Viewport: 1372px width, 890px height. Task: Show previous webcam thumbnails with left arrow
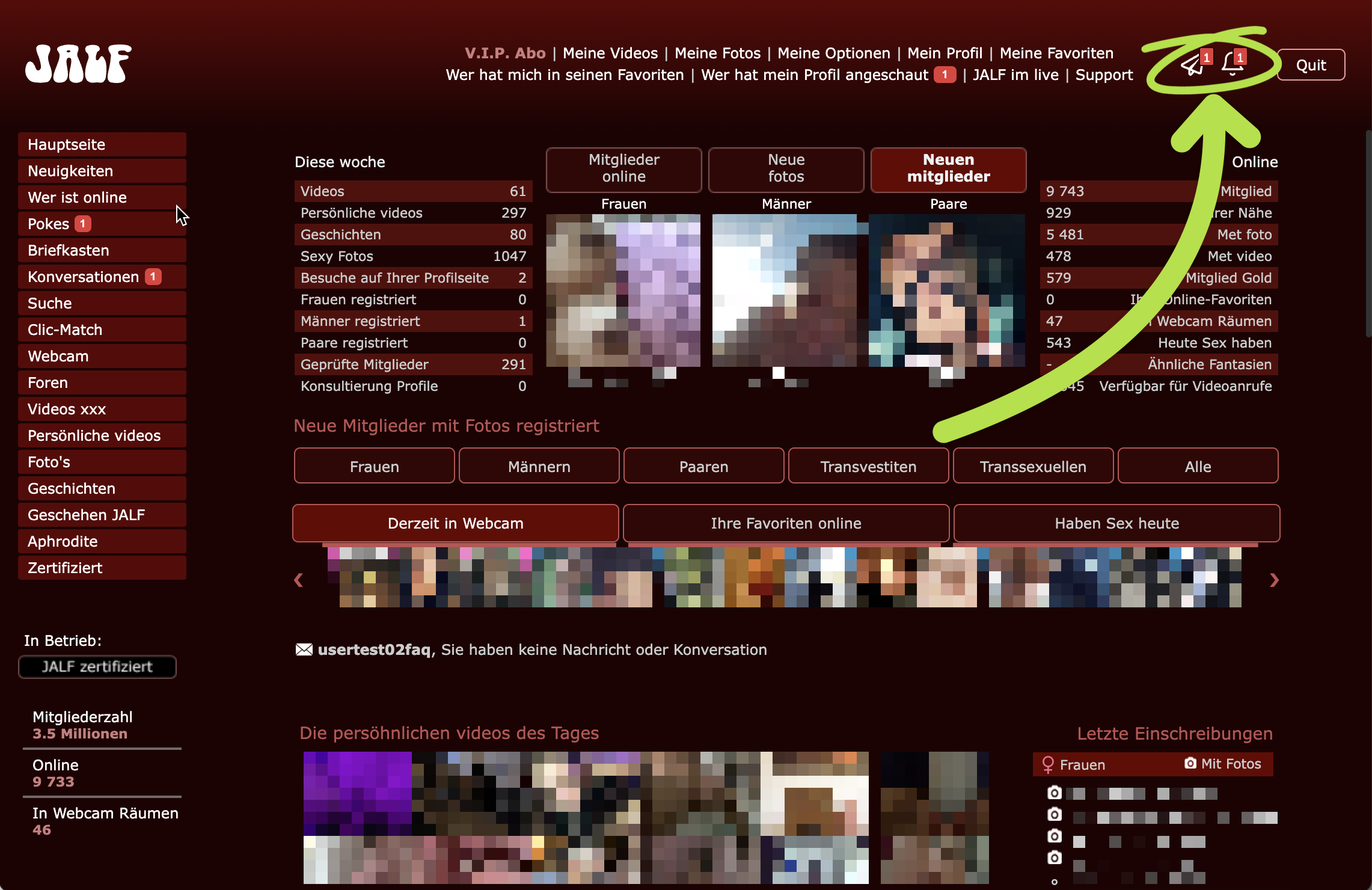pyautogui.click(x=298, y=580)
